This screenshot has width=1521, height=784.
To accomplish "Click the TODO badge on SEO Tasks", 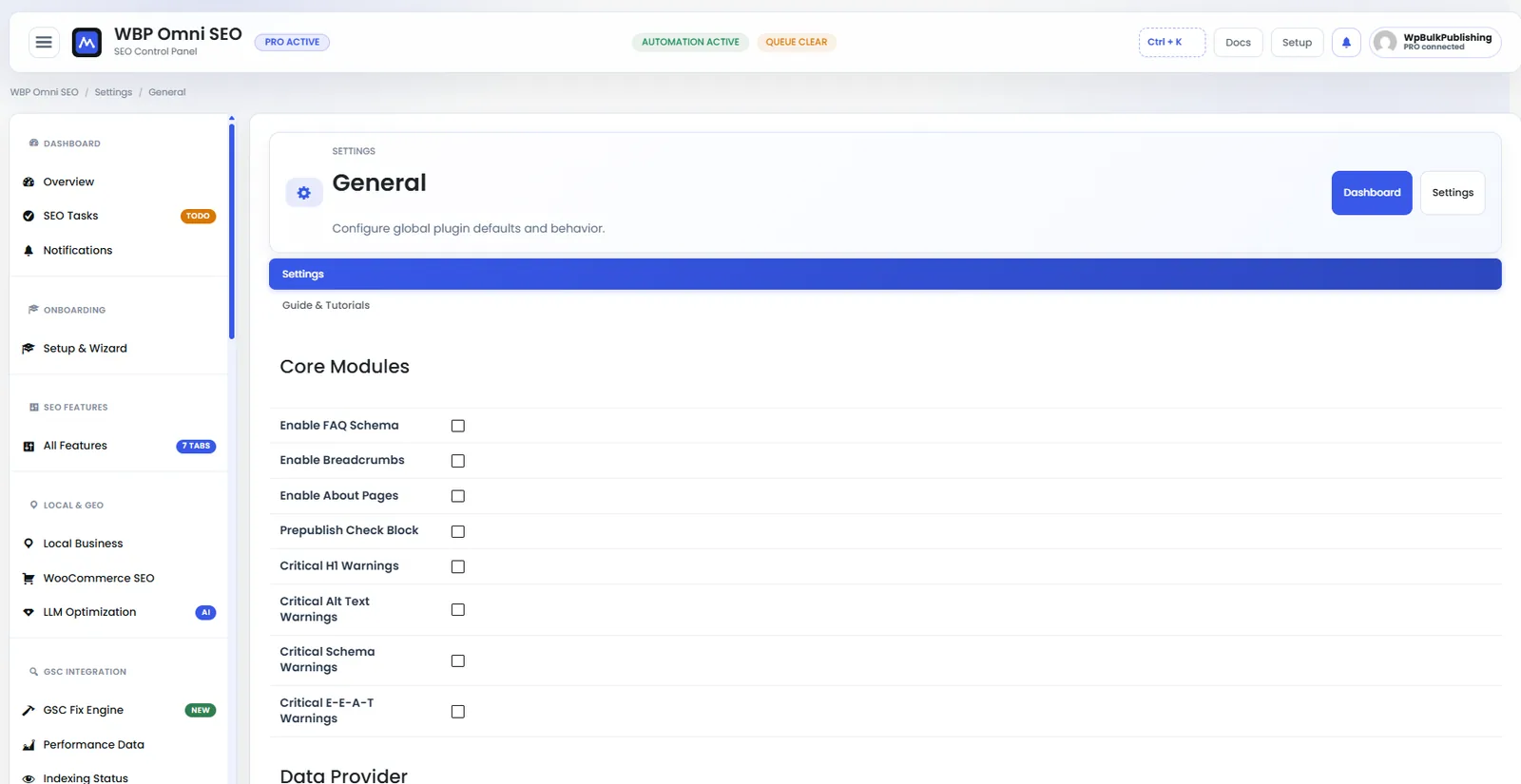I will tap(198, 216).
